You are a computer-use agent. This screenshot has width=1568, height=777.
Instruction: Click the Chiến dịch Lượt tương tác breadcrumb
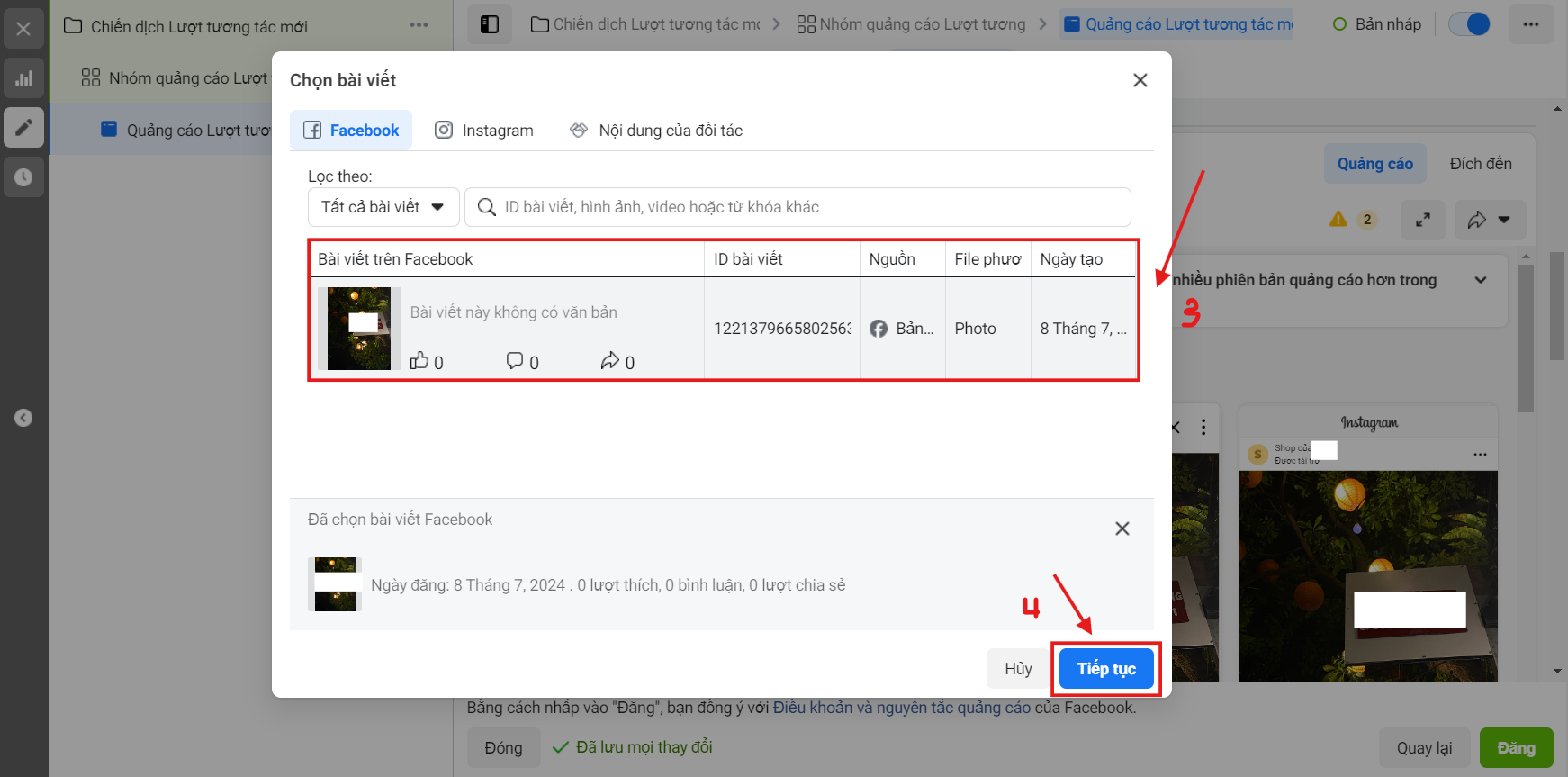(646, 24)
